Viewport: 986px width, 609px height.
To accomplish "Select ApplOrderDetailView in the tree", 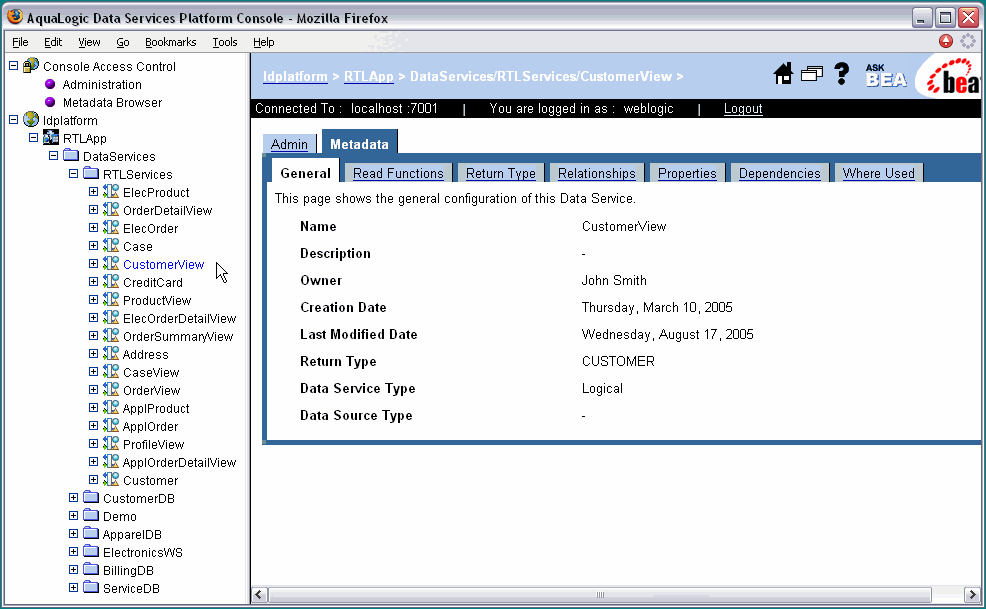I will 179,462.
